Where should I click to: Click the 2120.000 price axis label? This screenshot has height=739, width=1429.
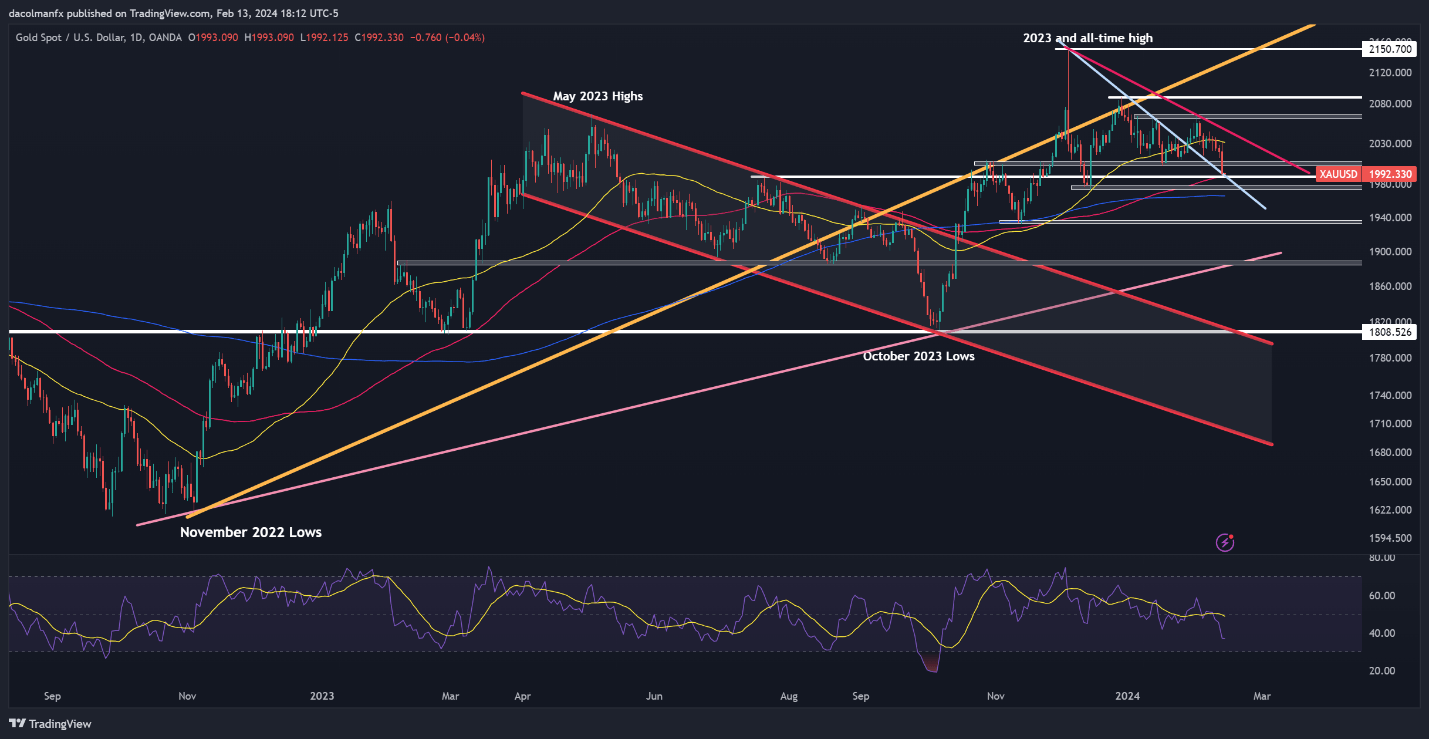[1389, 73]
